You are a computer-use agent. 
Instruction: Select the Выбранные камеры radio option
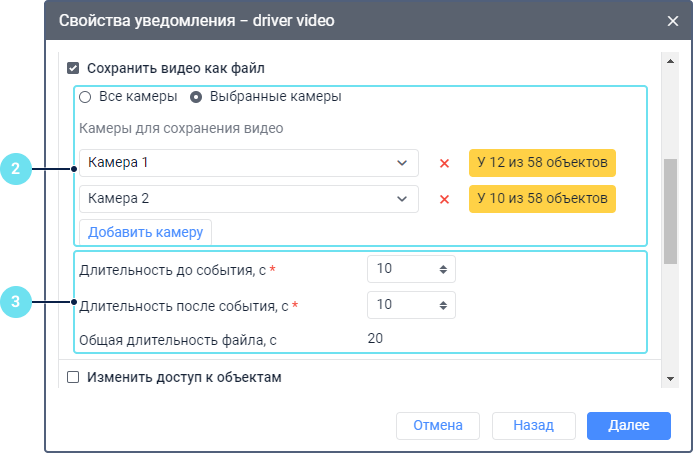point(196,97)
